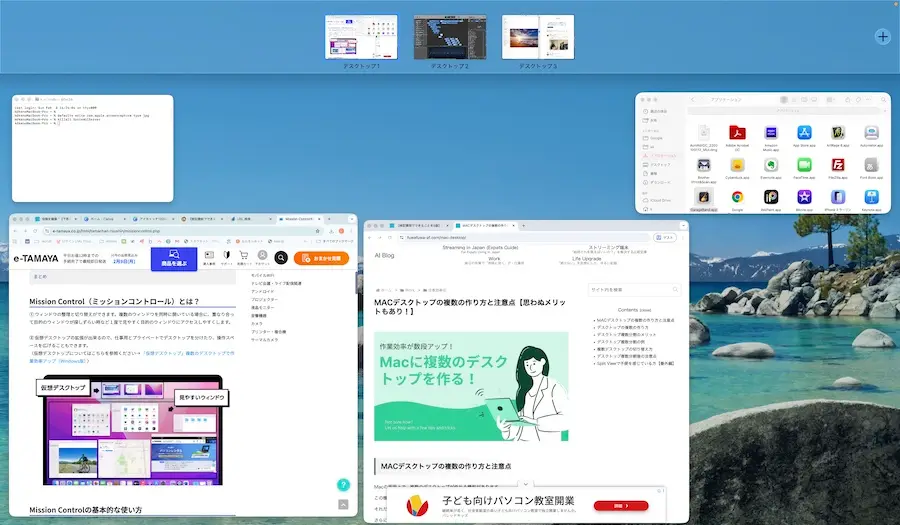Image resolution: width=900 pixels, height=525 pixels.
Task: Click teal help question-mark button
Action: pos(343,485)
